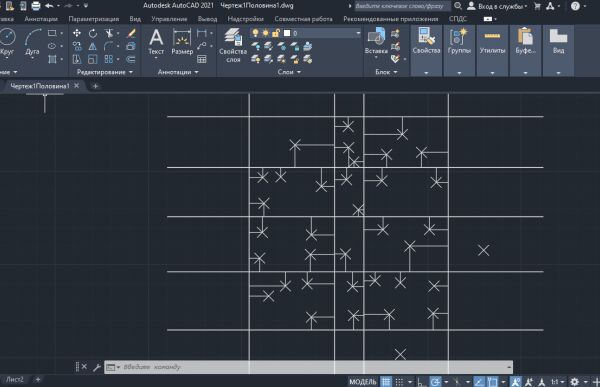Expand the Редактирование panel
This screenshot has height=387, width=600.
104,72
